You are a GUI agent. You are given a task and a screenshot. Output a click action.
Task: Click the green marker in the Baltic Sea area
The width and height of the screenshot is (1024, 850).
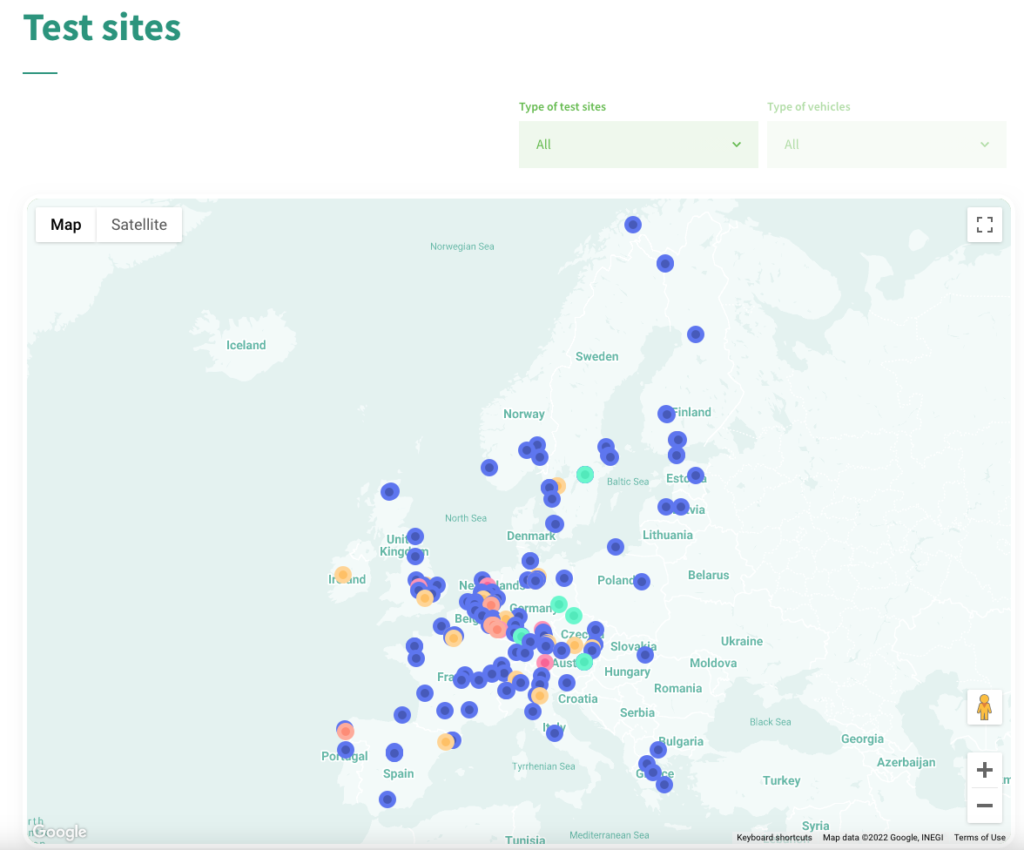point(586,475)
